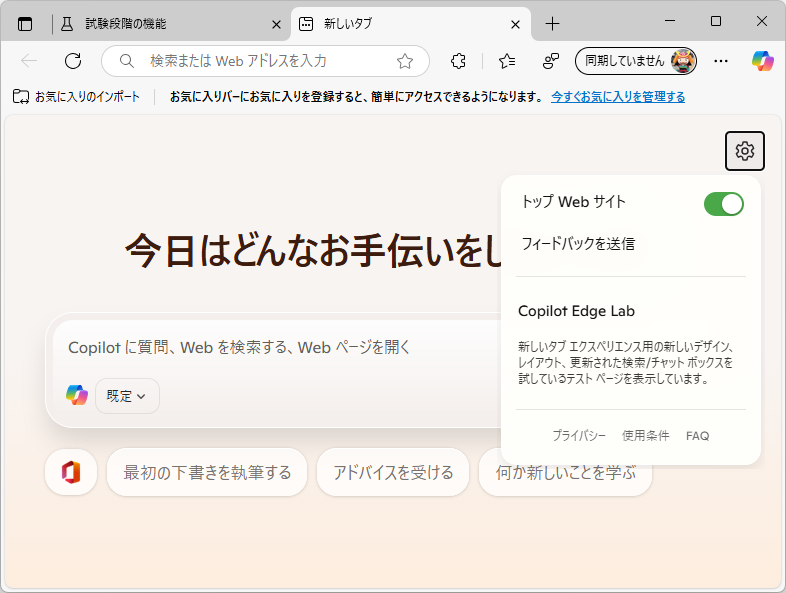Click the Microsoft 365 Office icon chip
The height and width of the screenshot is (593, 786).
pyautogui.click(x=71, y=472)
